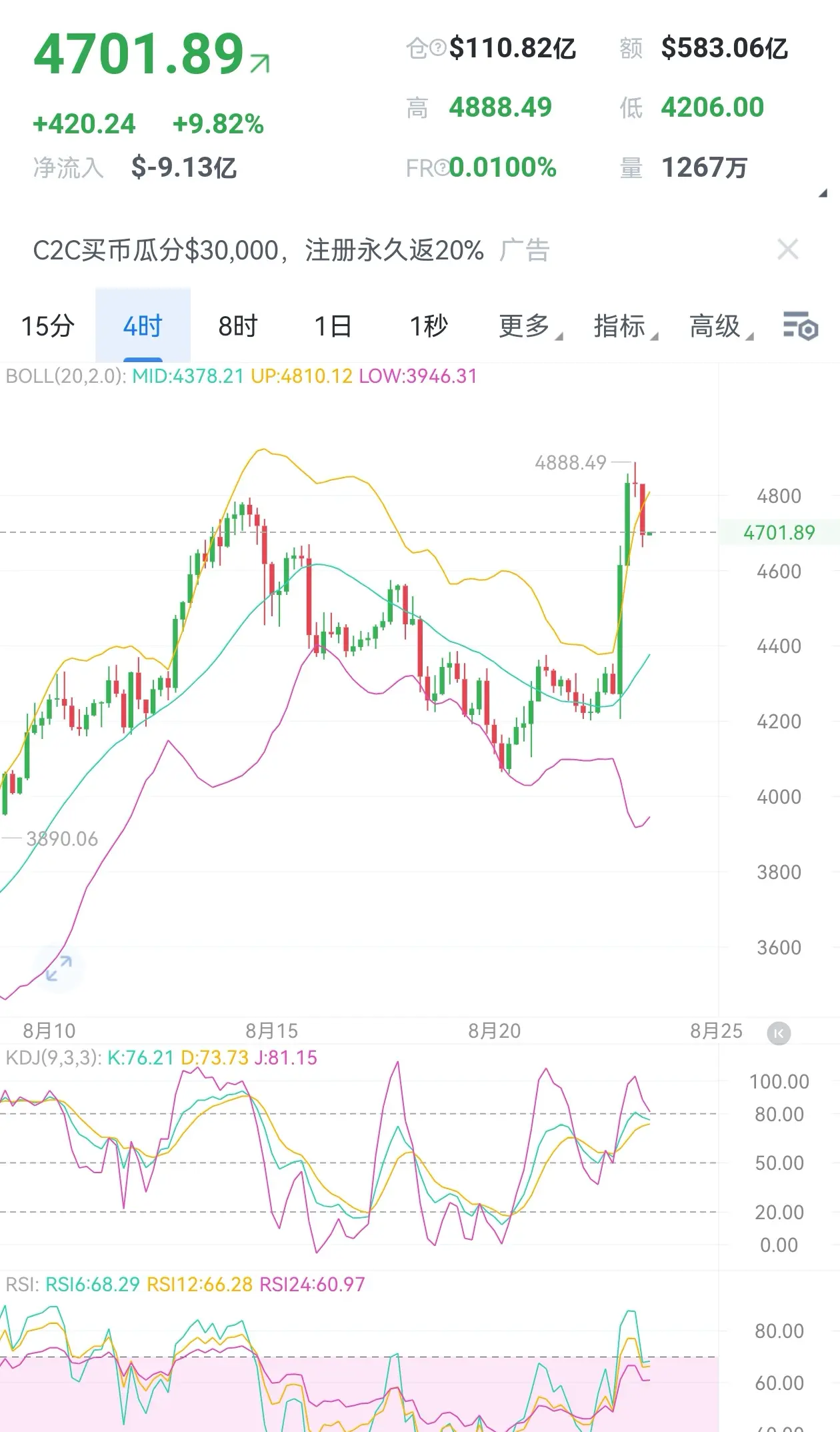This screenshot has height=1432, width=840.
Task: Tap the main price 4701.89 header
Action: 139,53
